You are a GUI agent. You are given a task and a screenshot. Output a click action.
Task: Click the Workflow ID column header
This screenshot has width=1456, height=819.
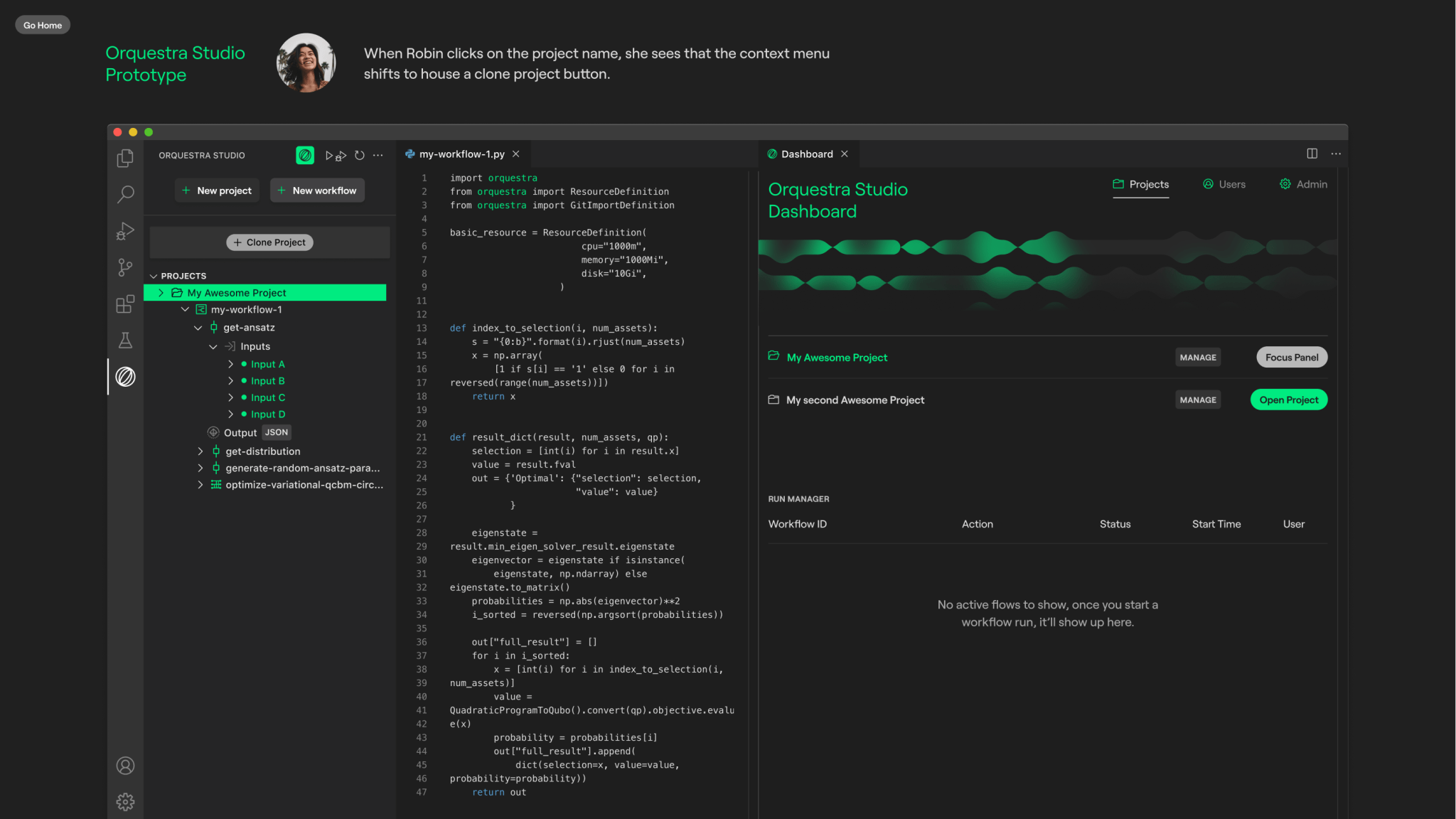[x=797, y=524]
